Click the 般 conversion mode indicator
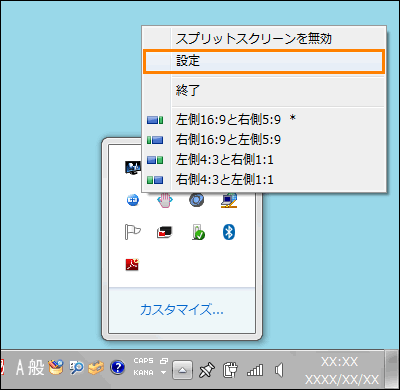This screenshot has height=390, width=400. click(36, 368)
